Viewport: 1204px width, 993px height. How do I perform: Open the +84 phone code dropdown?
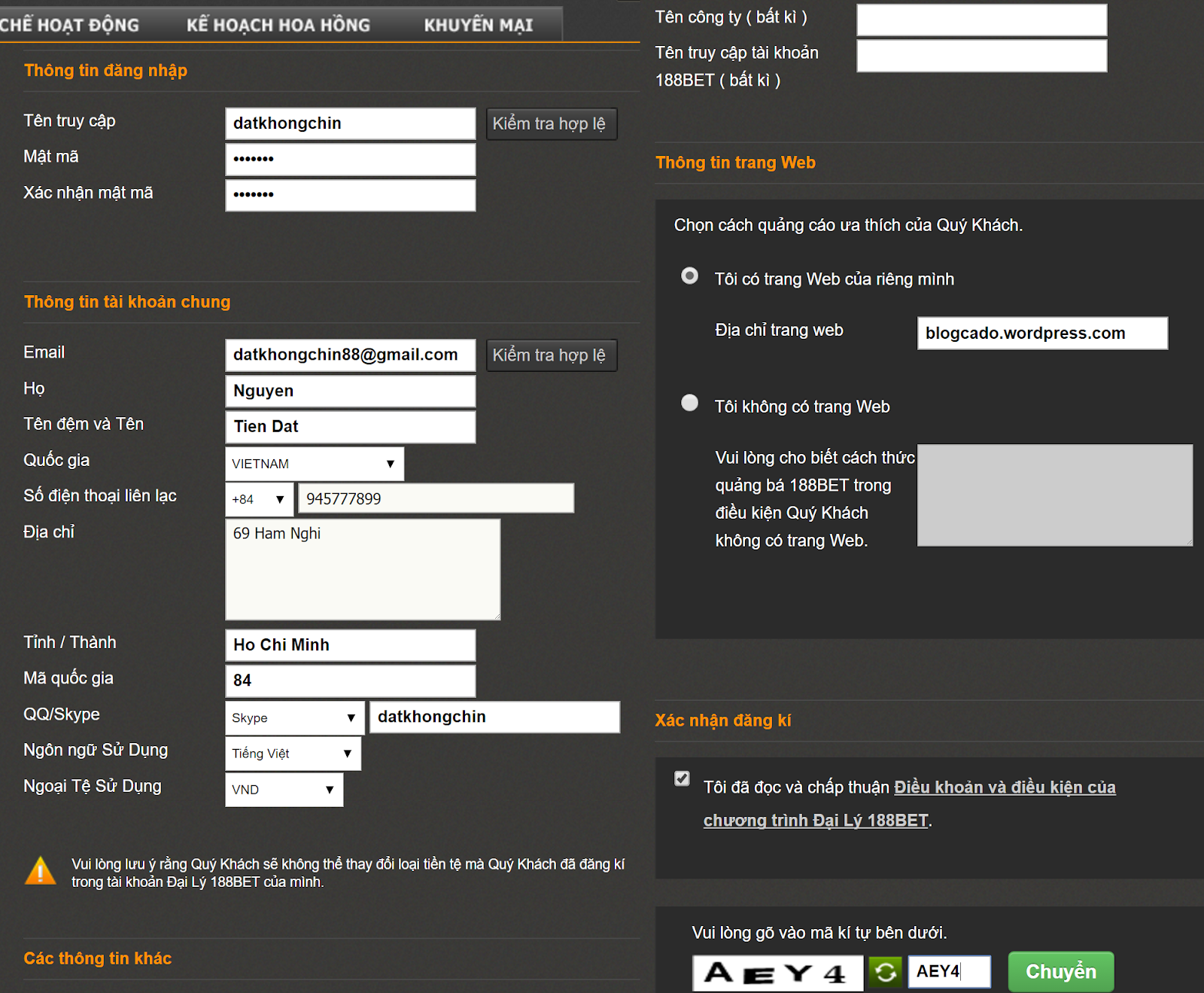(259, 499)
